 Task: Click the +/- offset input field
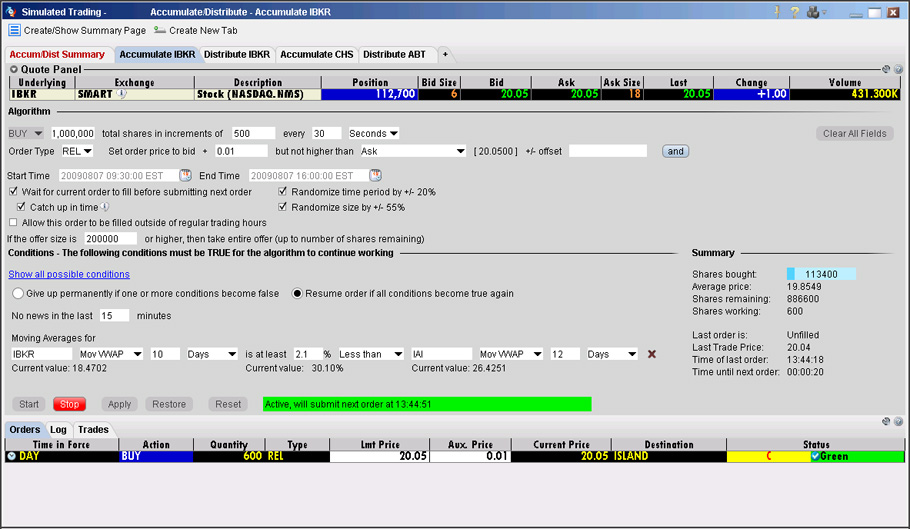[x=608, y=151]
